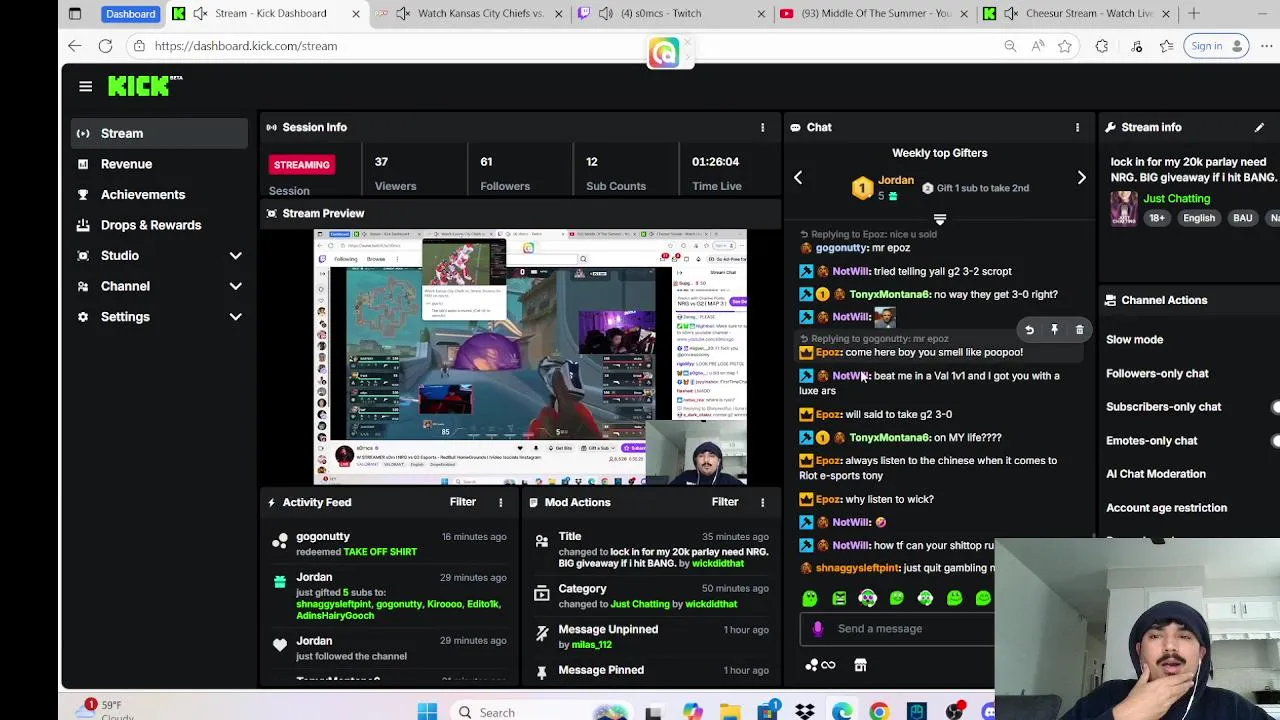Edit stream info with the pencil icon
The image size is (1280, 720).
coord(1259,127)
